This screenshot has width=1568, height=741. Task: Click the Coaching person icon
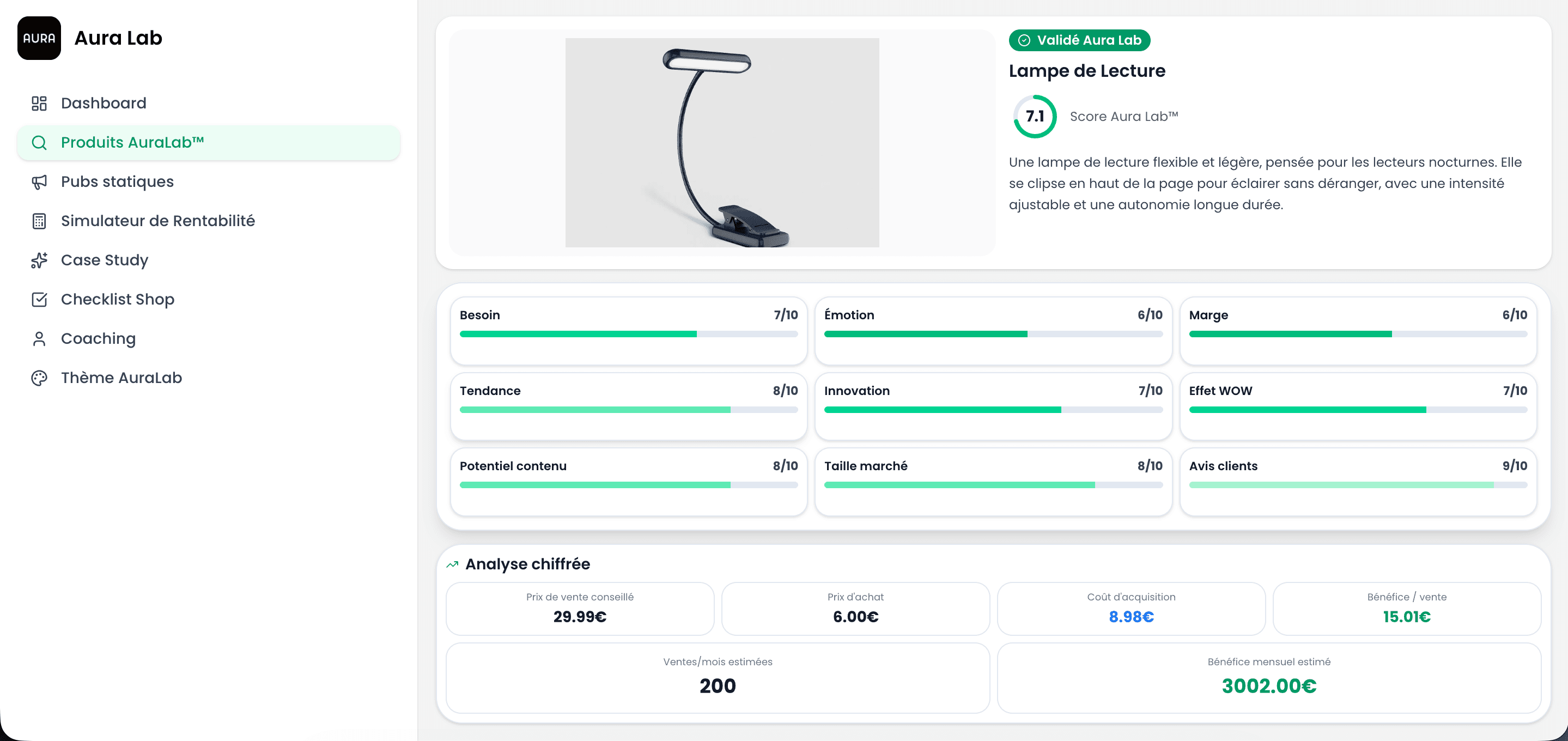39,338
